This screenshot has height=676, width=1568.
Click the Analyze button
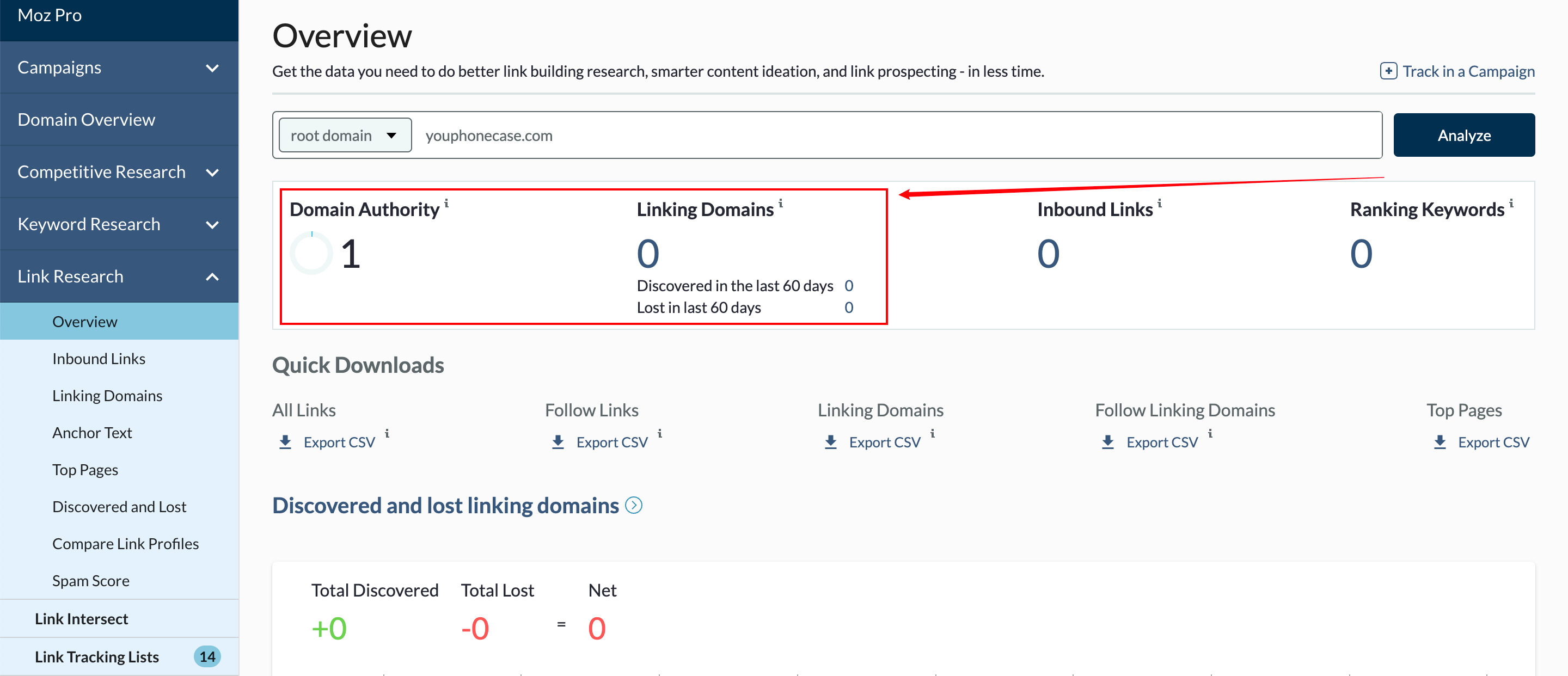pos(1464,135)
